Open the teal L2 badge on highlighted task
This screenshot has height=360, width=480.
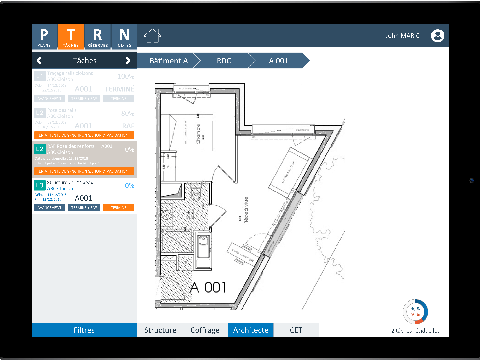[x=40, y=149]
